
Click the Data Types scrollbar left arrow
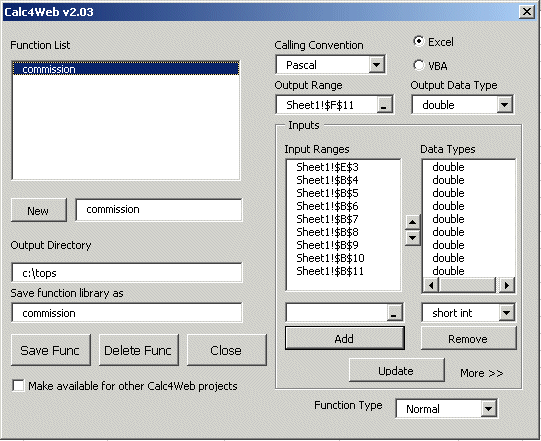click(431, 285)
